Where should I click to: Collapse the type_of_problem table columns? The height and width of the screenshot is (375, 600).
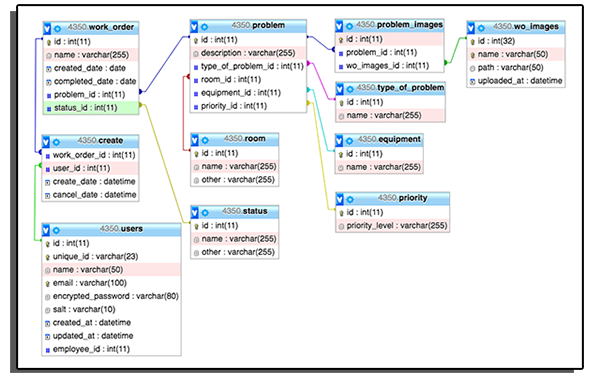pyautogui.click(x=339, y=89)
